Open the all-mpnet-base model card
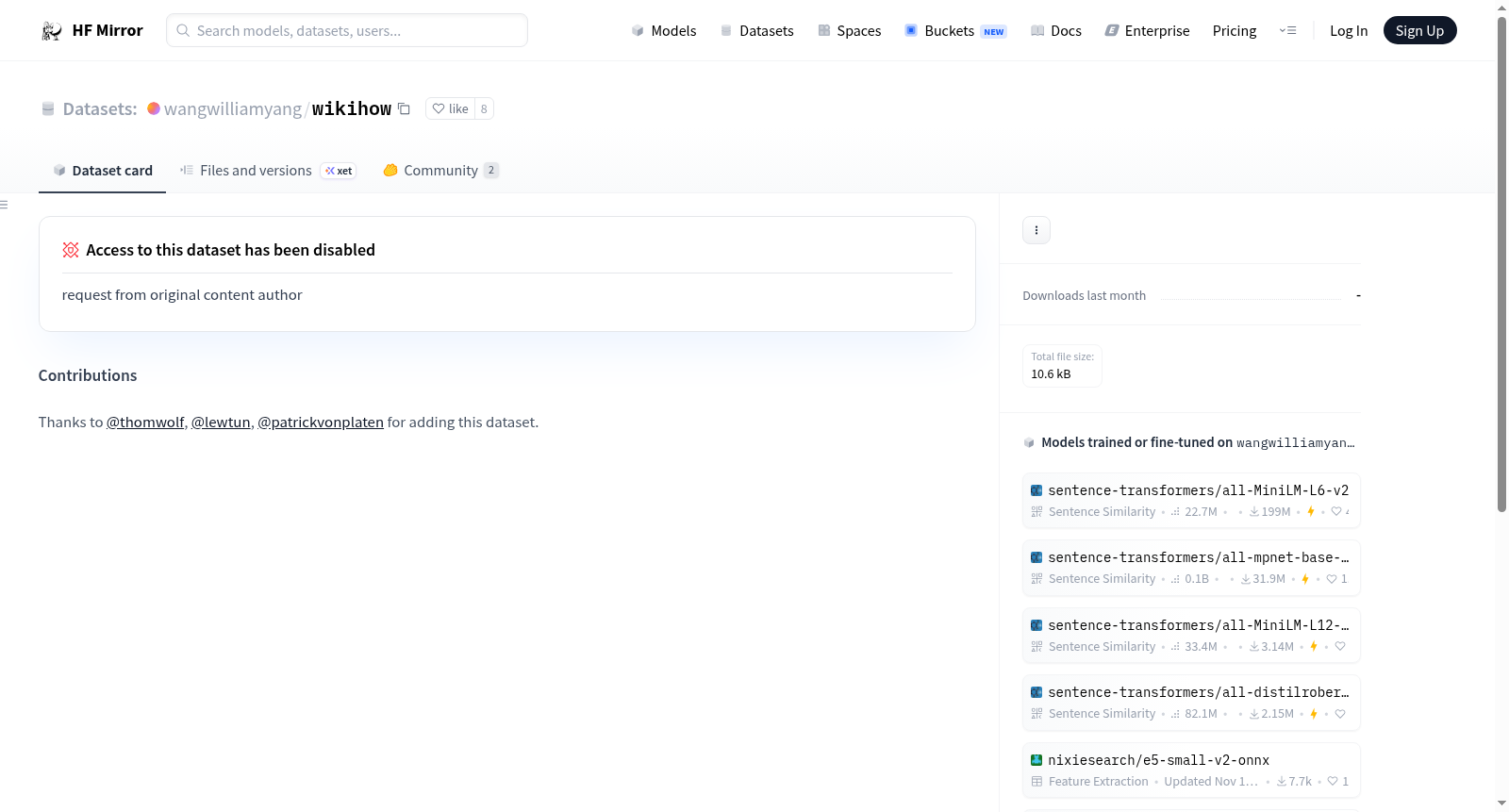 point(1191,568)
